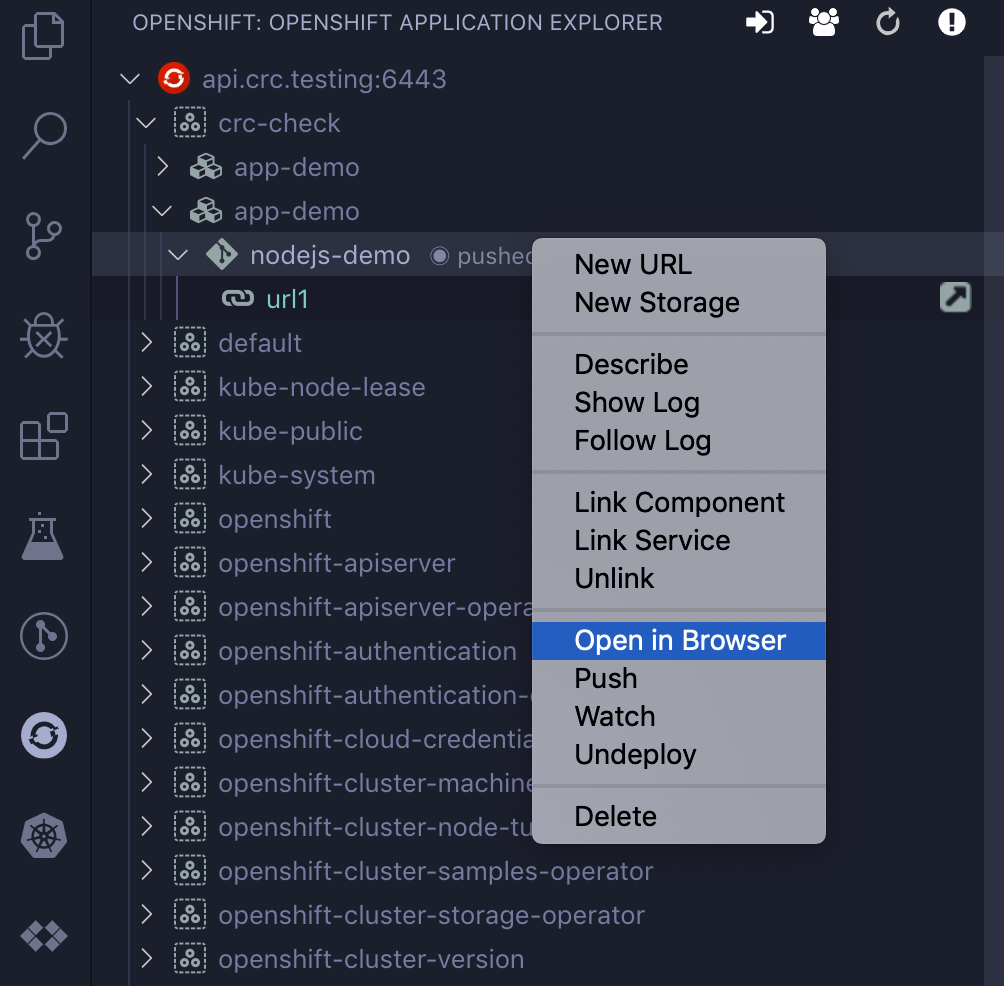
Task: Expand the openshift-authentication project
Action: 146,651
